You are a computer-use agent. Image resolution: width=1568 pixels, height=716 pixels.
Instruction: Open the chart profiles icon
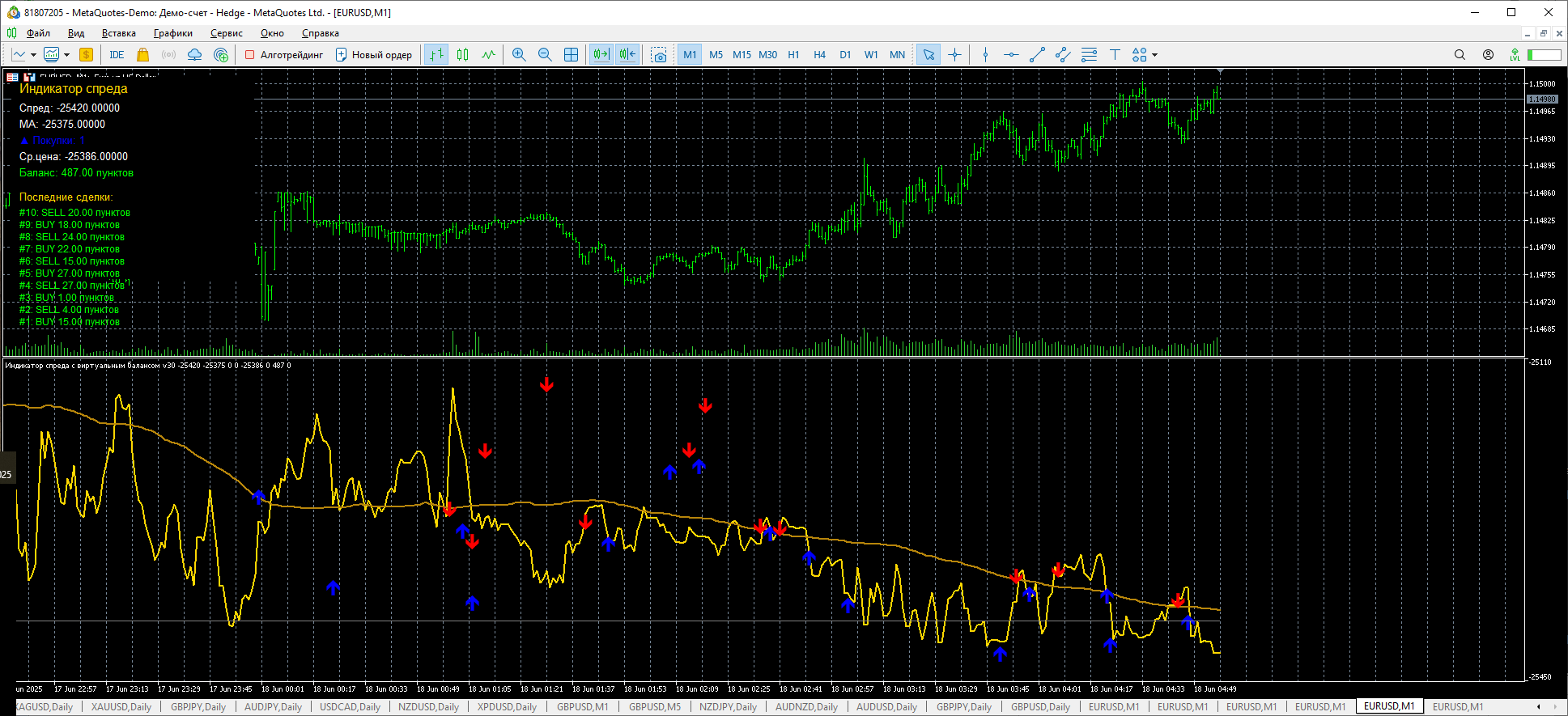(52, 55)
